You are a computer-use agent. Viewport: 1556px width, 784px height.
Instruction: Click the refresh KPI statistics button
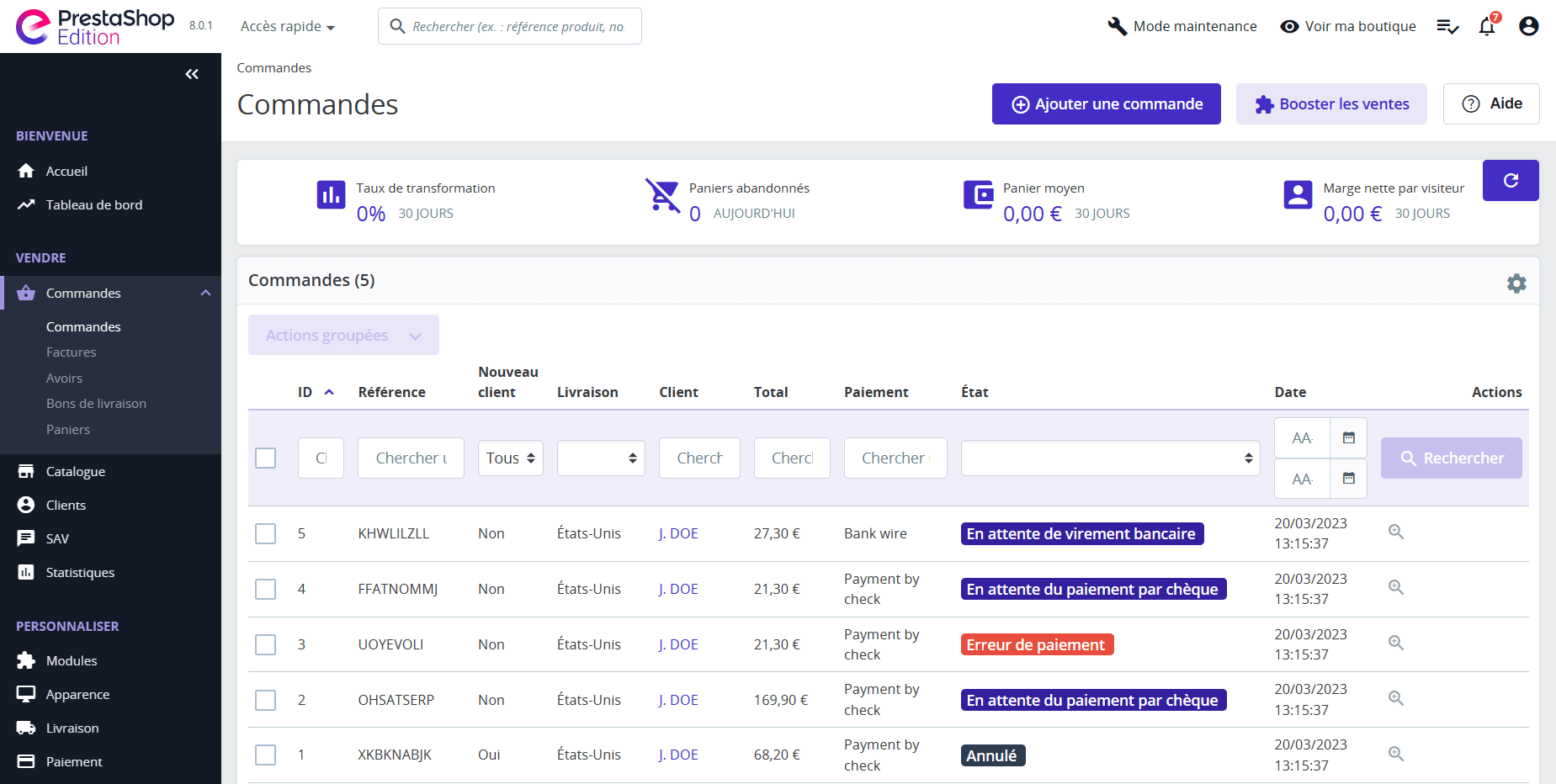[1510, 181]
